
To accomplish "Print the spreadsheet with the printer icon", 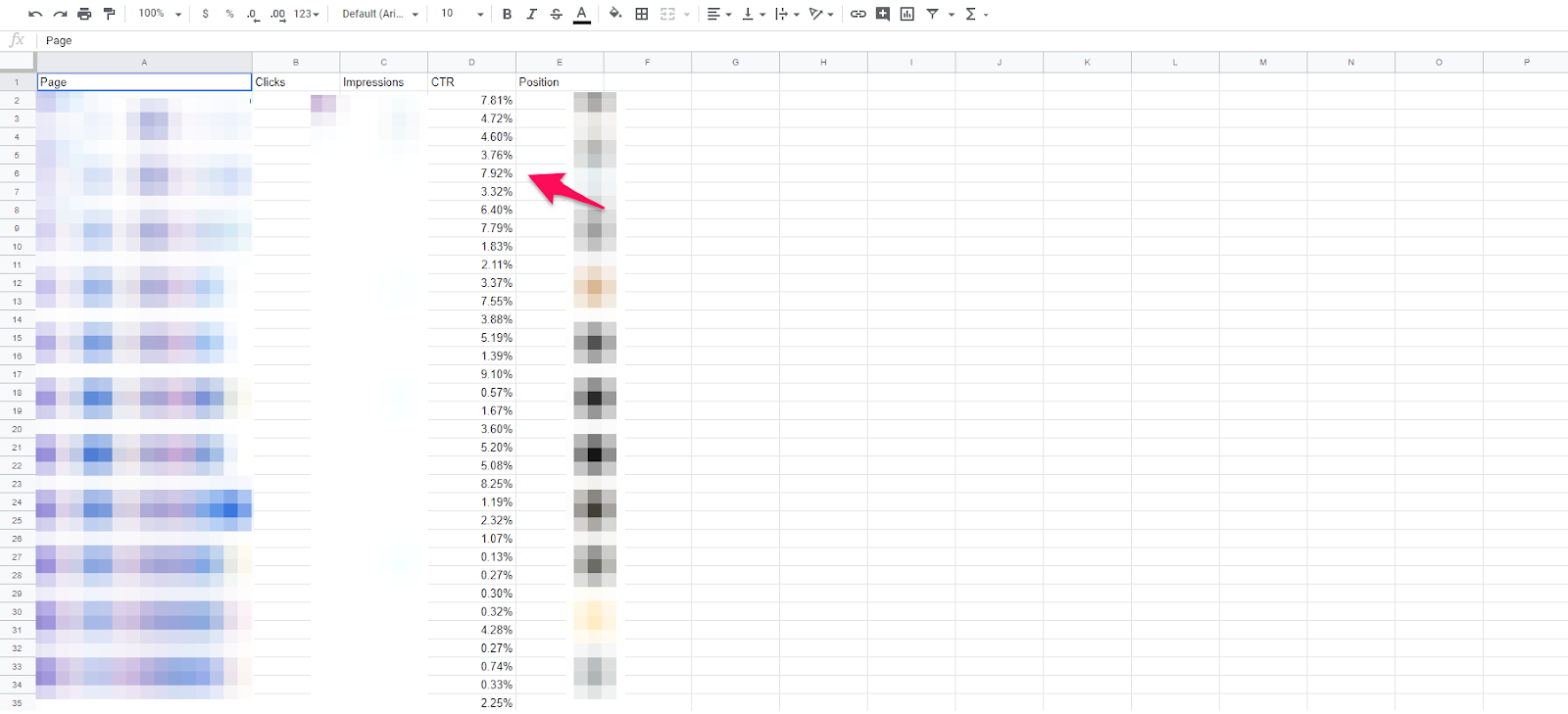I will point(84,14).
